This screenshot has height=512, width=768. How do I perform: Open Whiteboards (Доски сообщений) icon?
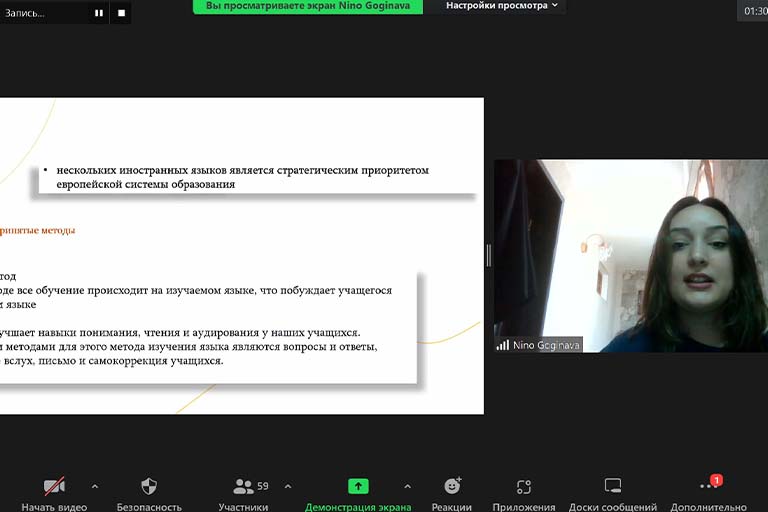tap(613, 487)
